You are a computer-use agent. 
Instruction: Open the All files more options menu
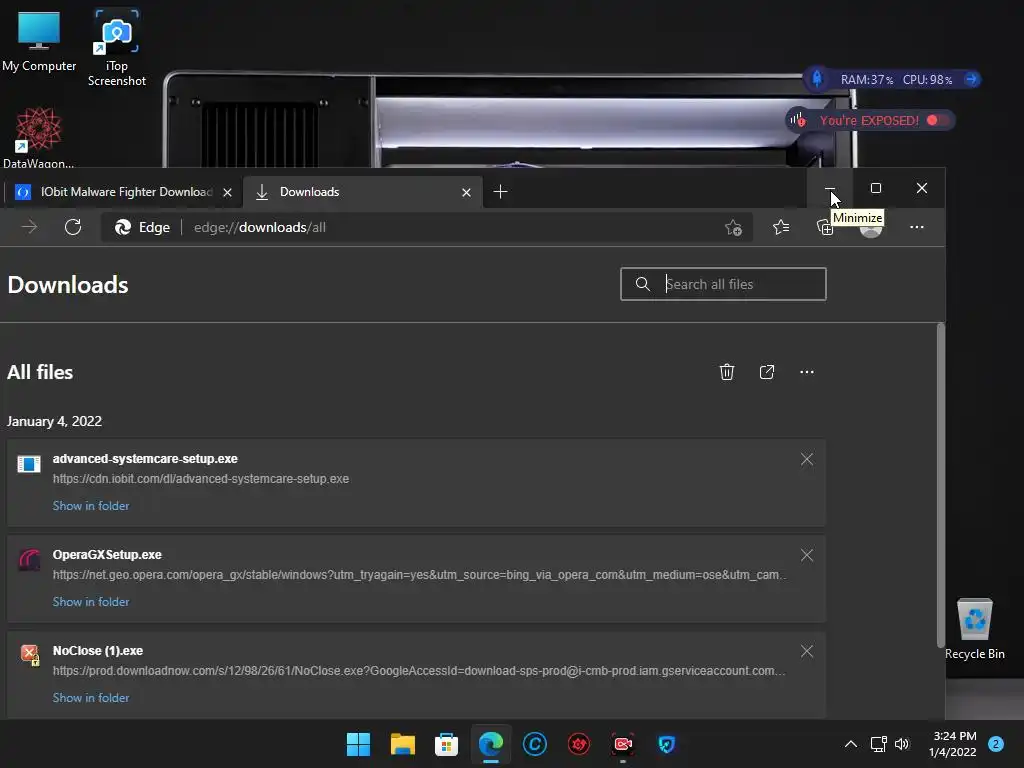point(807,372)
